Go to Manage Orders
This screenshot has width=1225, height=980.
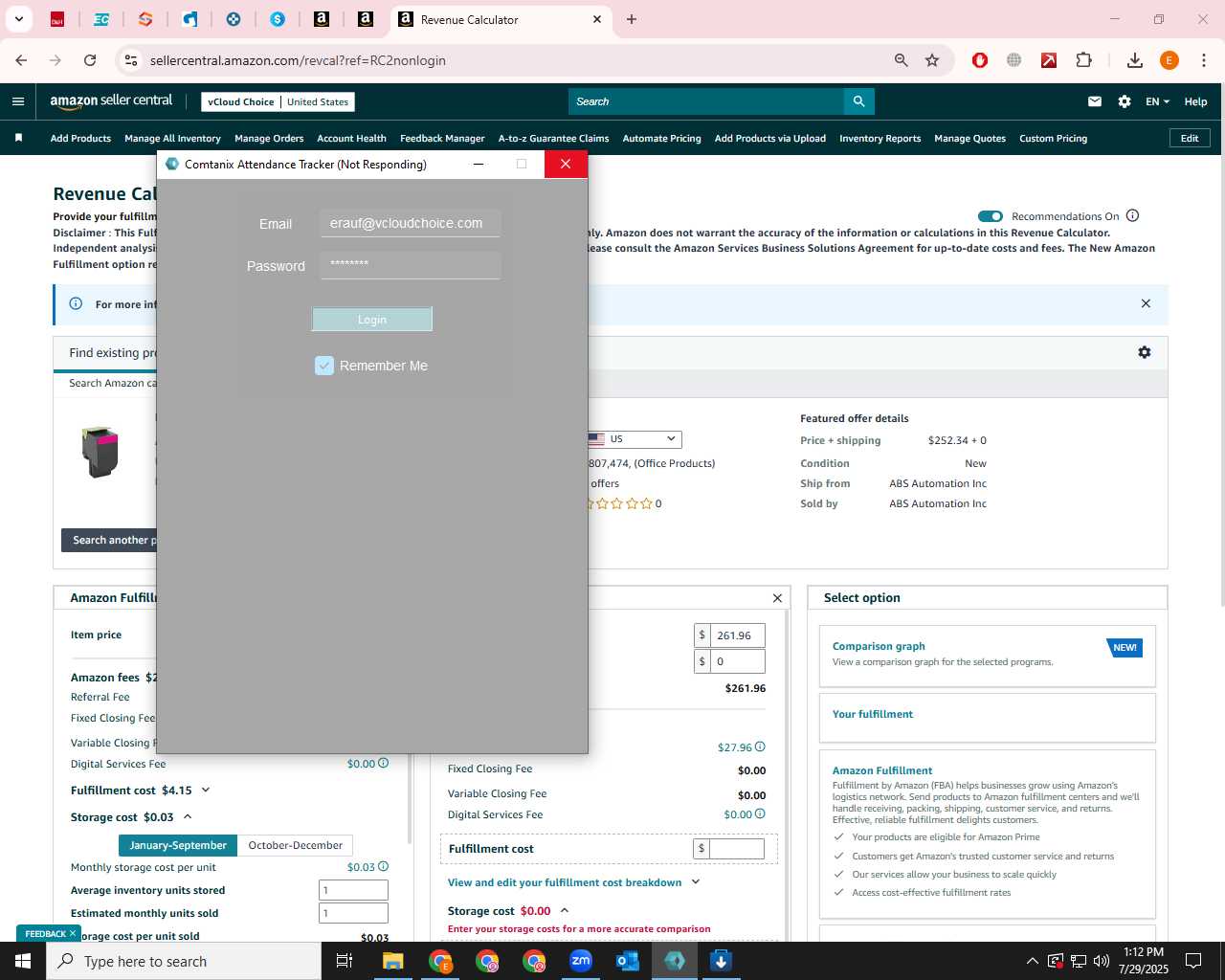tap(269, 138)
